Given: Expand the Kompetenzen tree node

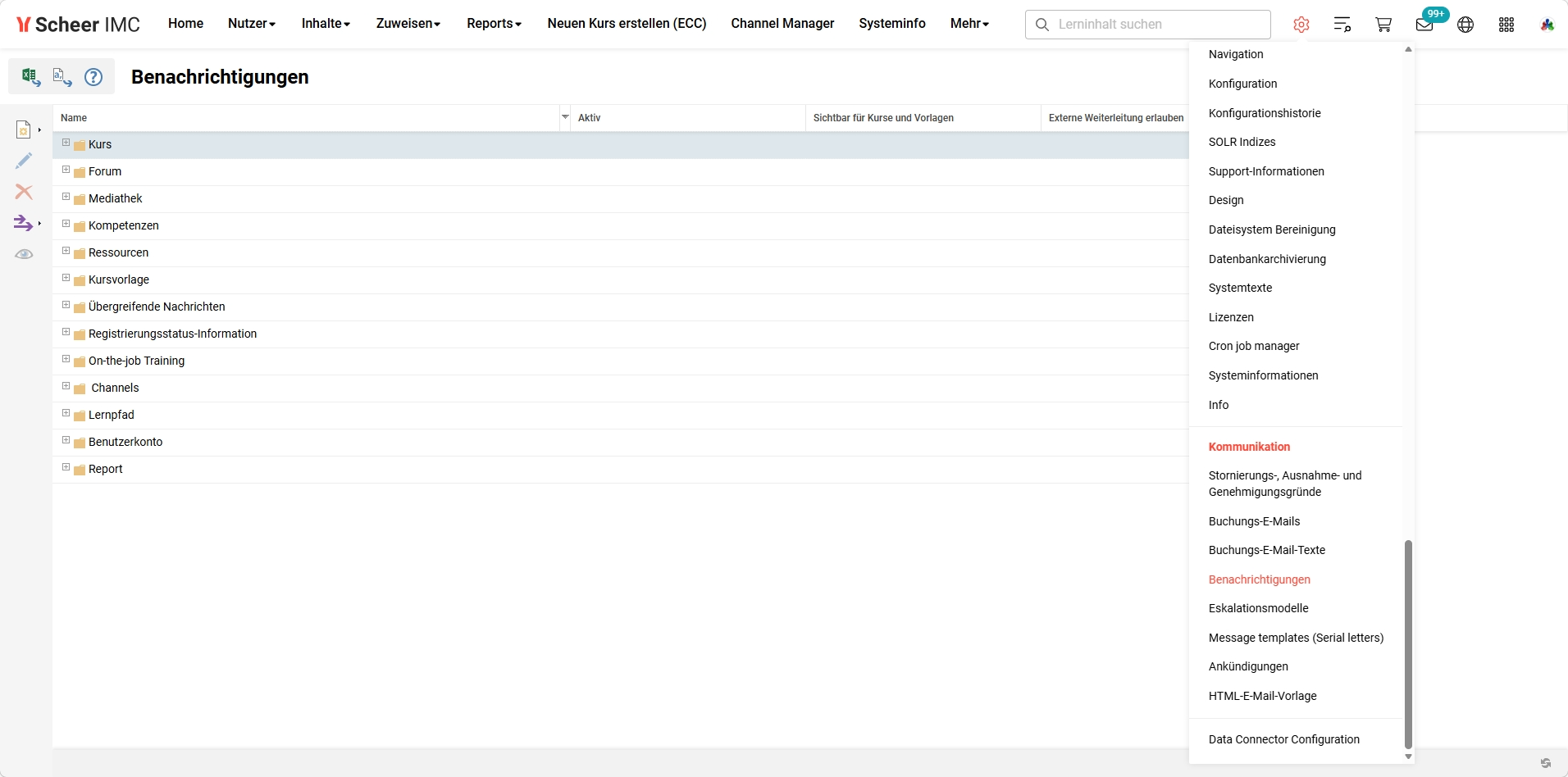Looking at the screenshot, I should click(x=66, y=224).
